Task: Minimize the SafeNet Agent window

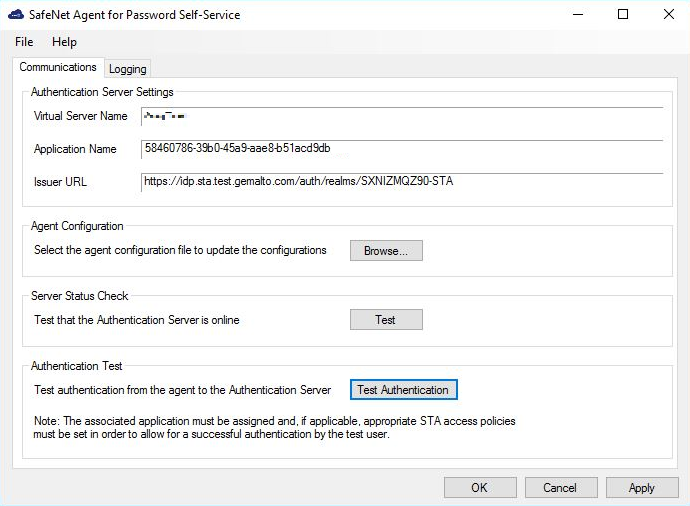Action: [578, 15]
